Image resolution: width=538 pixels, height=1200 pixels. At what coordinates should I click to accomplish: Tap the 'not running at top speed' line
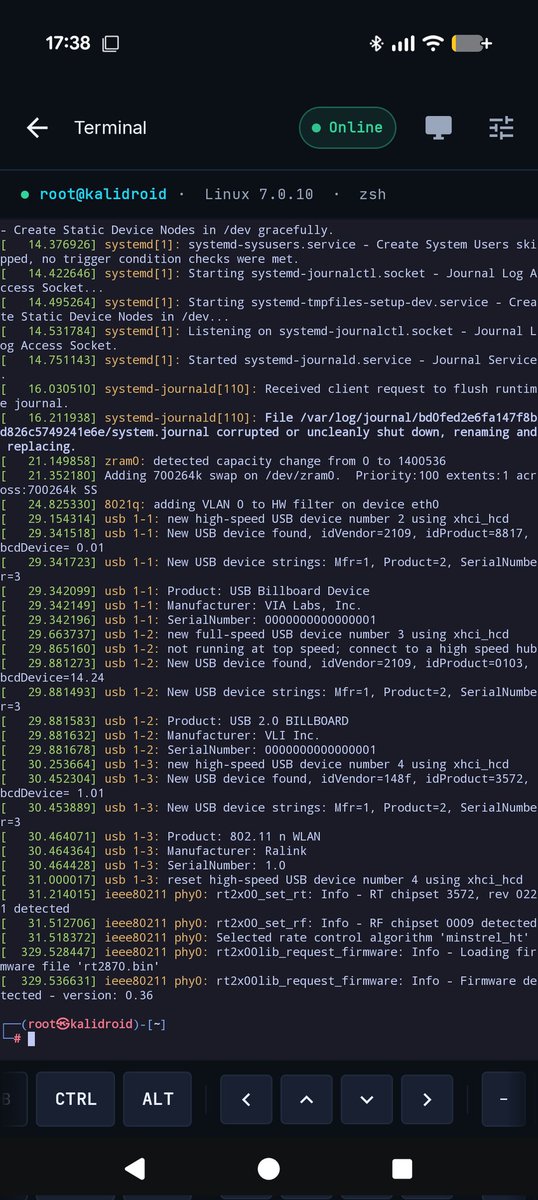point(269,649)
